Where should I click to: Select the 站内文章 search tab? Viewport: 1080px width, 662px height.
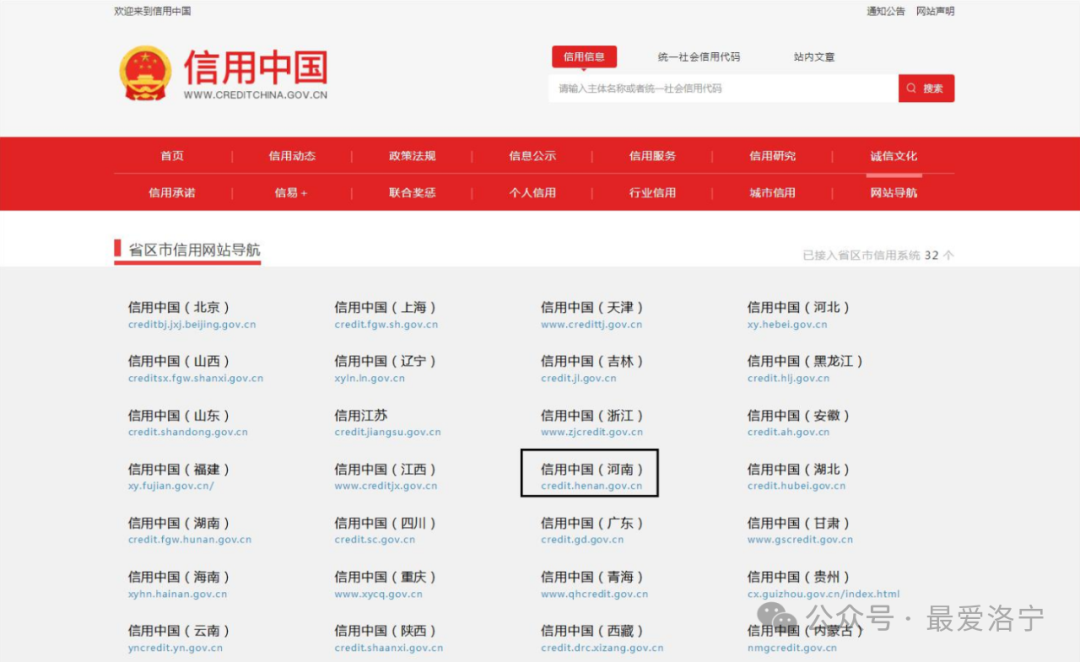(814, 57)
